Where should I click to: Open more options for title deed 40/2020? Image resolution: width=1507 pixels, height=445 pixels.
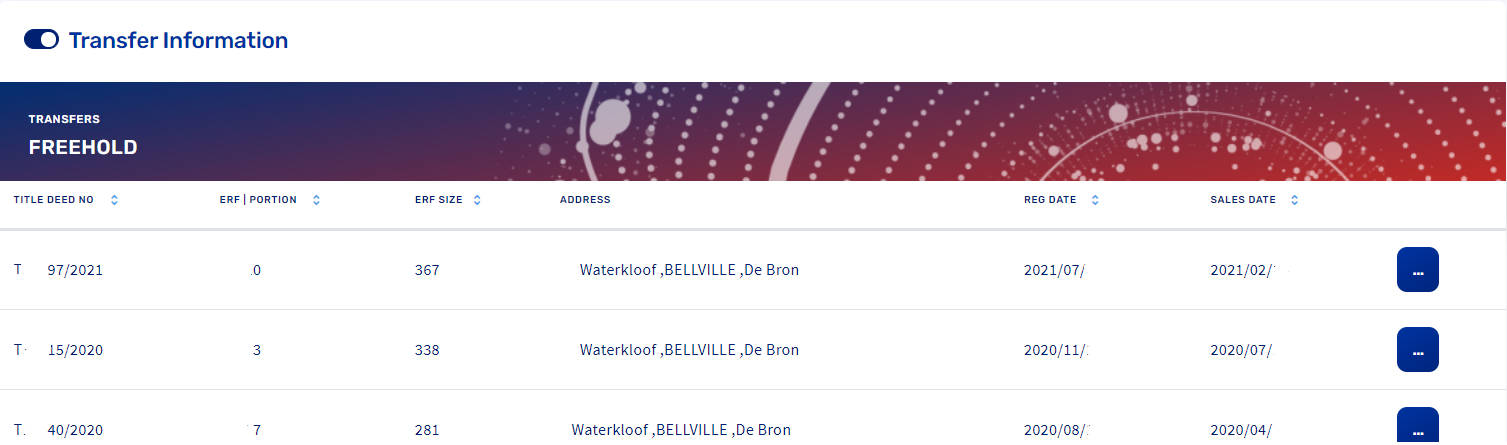click(1417, 427)
